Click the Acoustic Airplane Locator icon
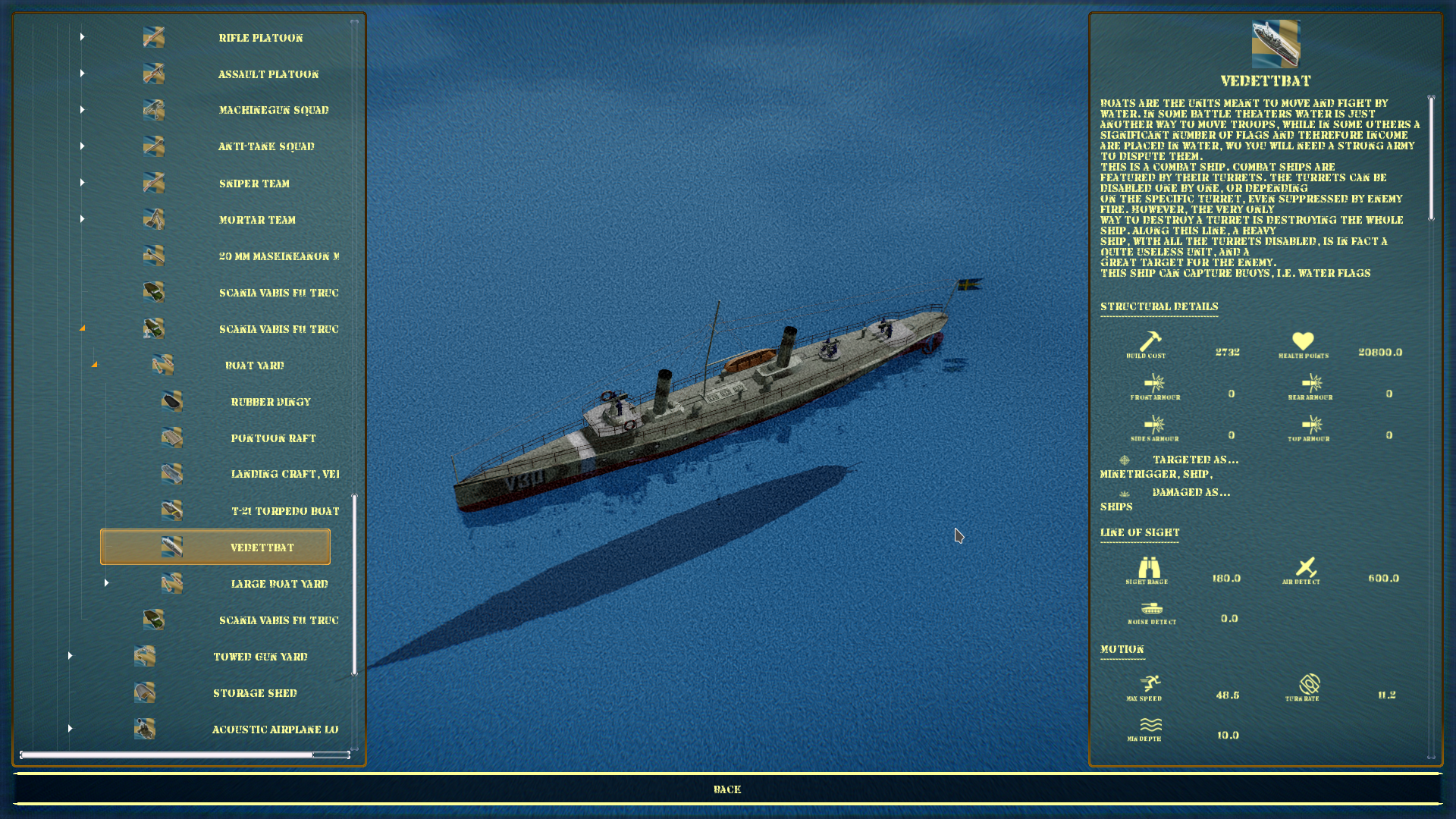 pyautogui.click(x=145, y=729)
